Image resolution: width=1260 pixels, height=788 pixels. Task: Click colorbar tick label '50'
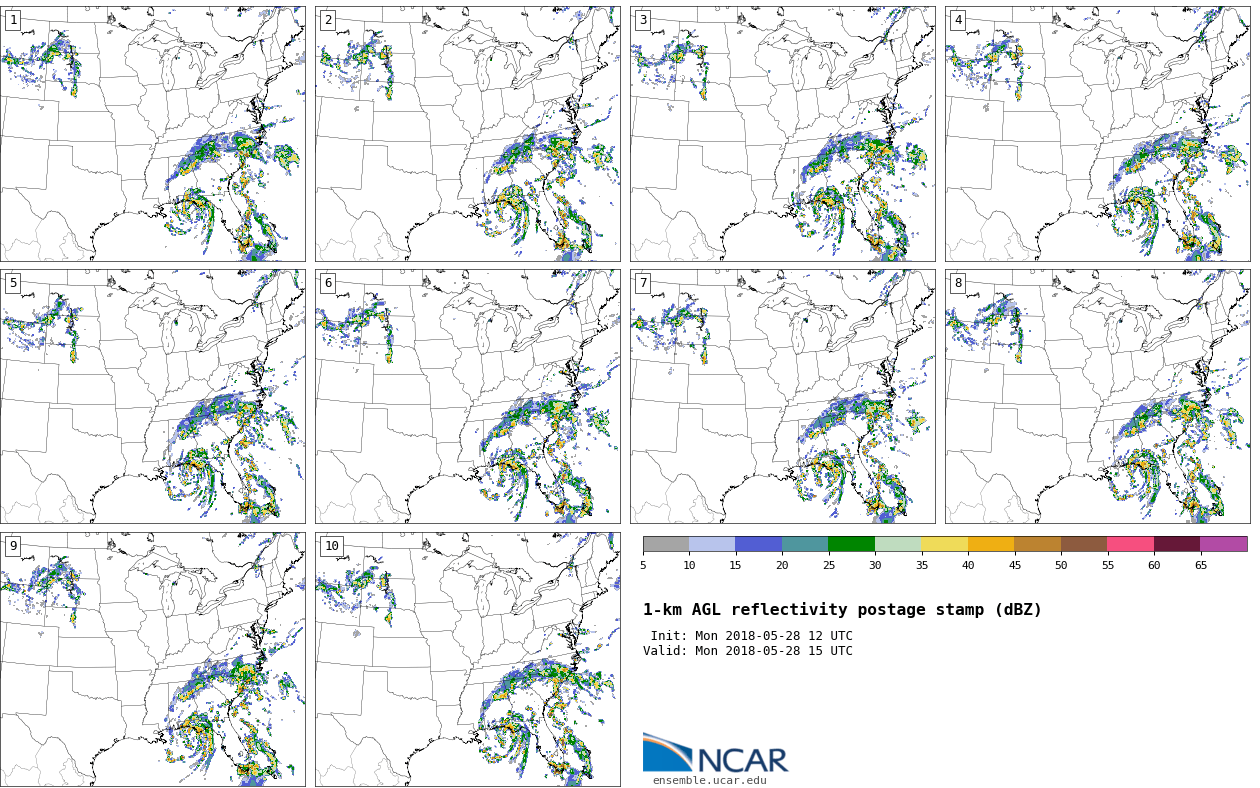tap(1061, 566)
